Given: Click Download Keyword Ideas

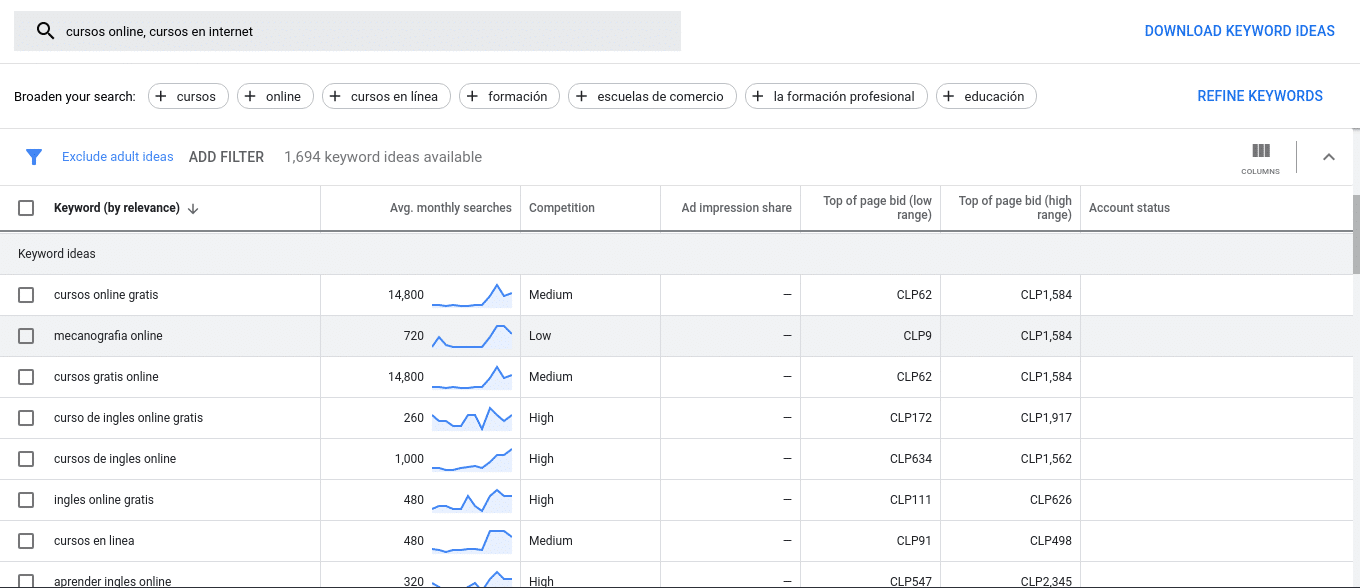Looking at the screenshot, I should coord(1239,31).
